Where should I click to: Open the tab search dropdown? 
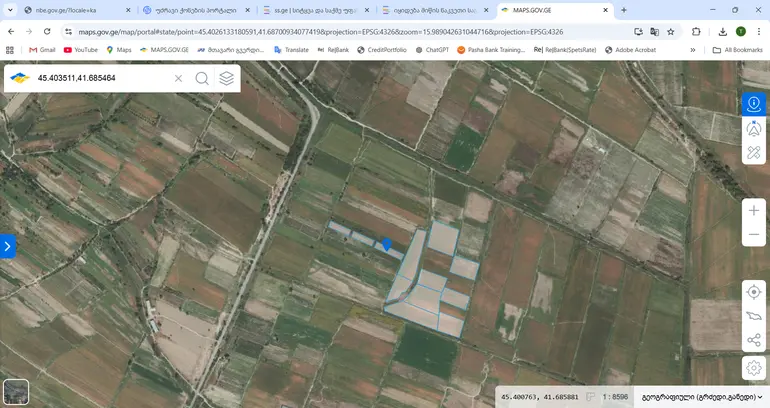tap(10, 10)
